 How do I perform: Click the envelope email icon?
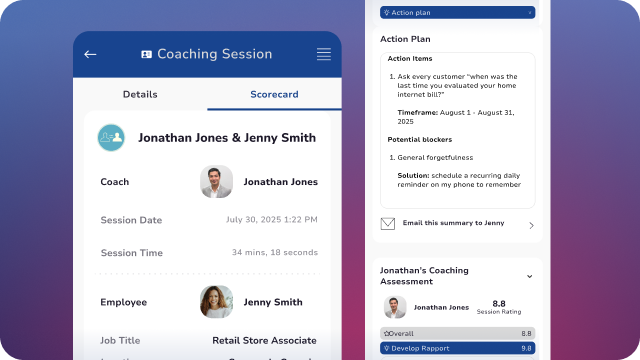[388, 224]
